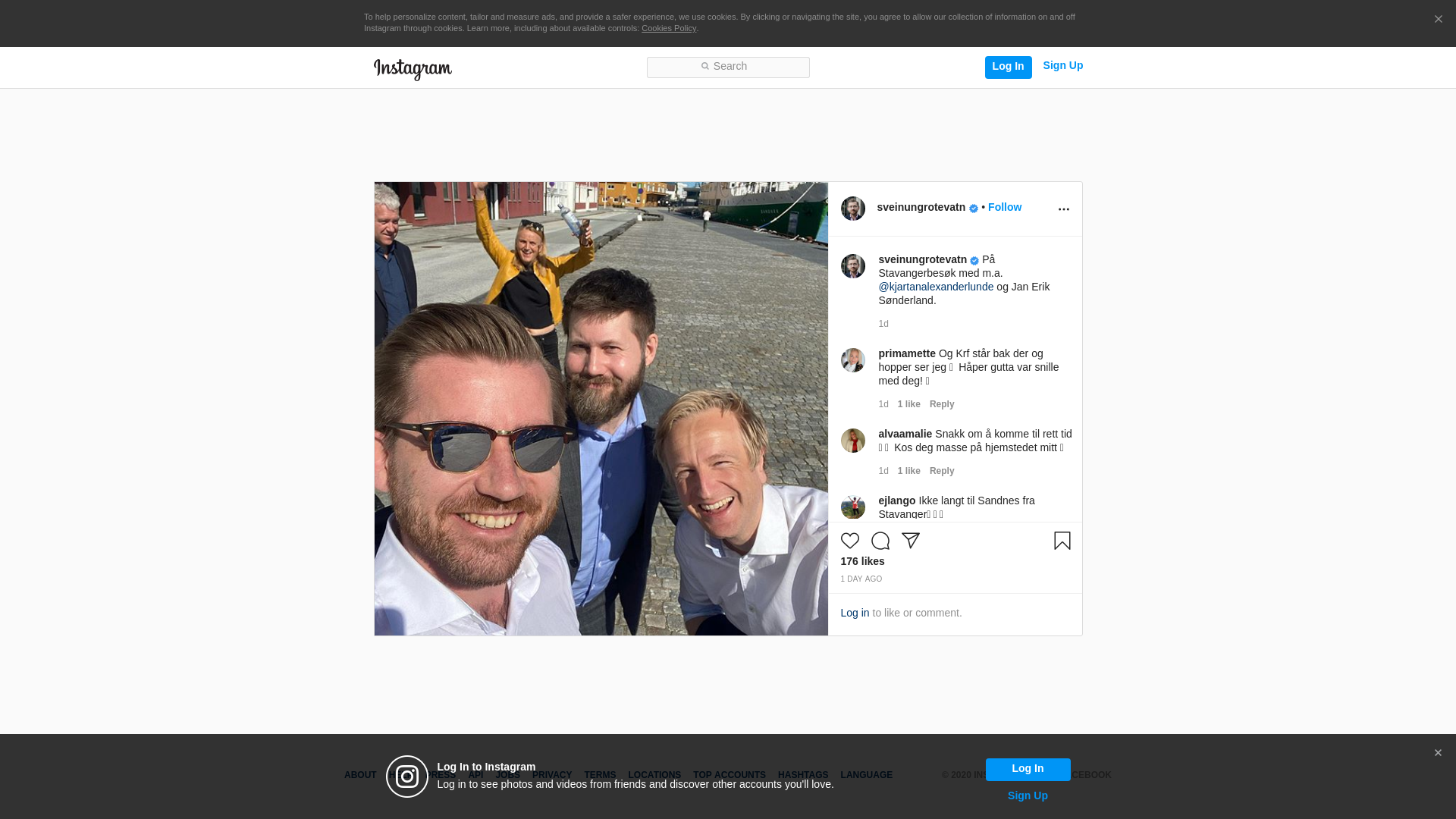Click ejlango avatar picture
This screenshot has width=1456, height=819.
(852, 507)
